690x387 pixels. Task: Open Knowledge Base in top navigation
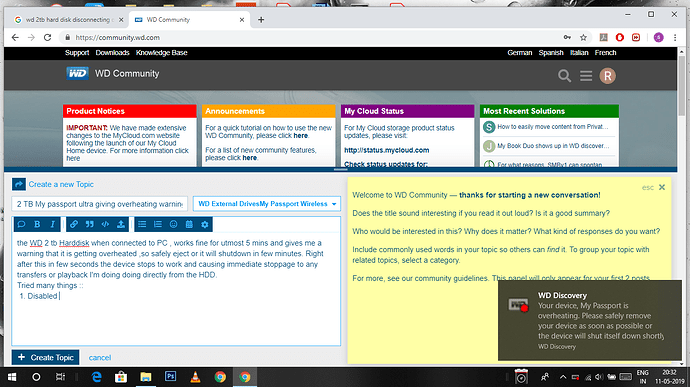tap(161, 52)
